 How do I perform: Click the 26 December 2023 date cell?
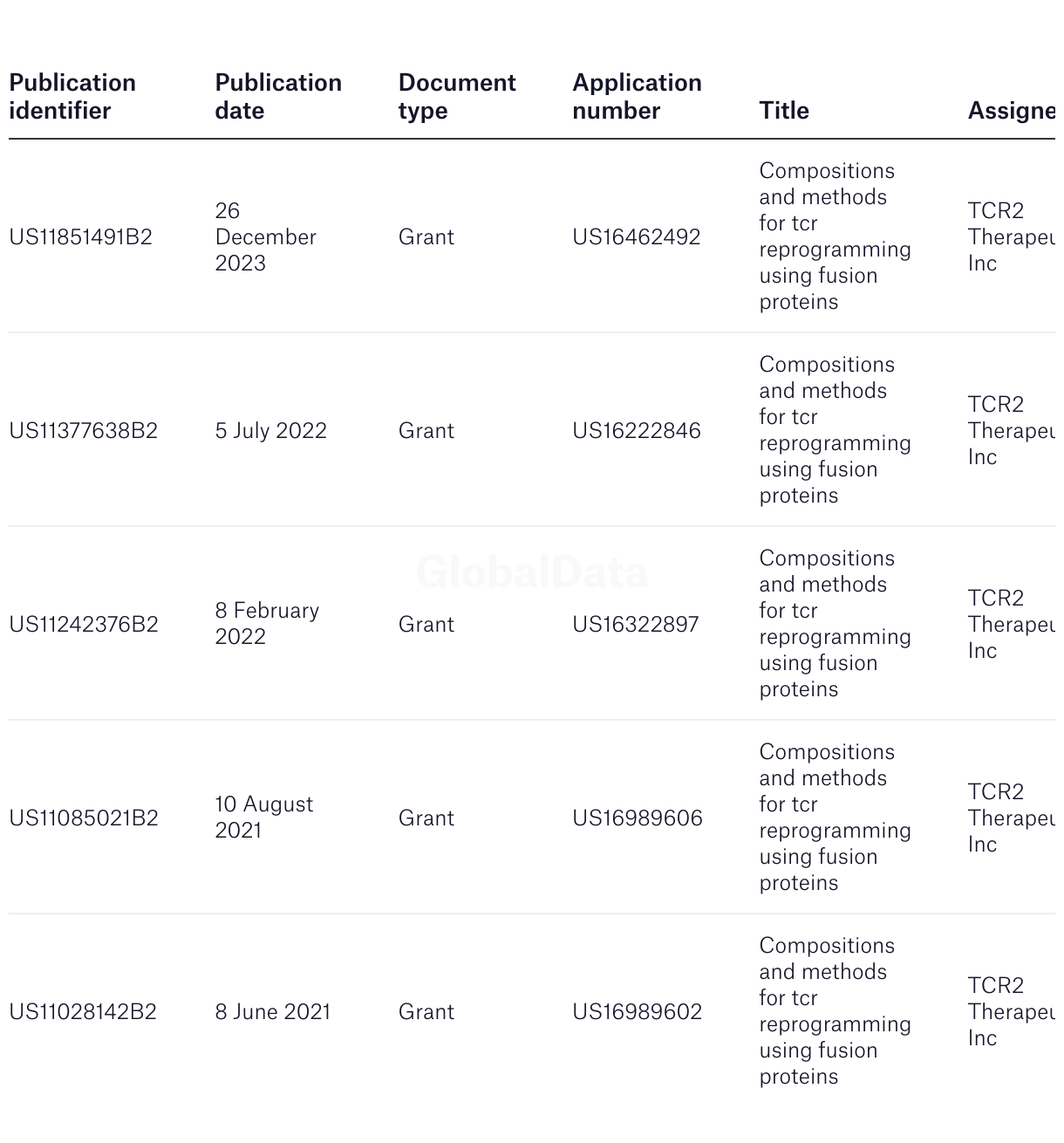click(x=266, y=237)
